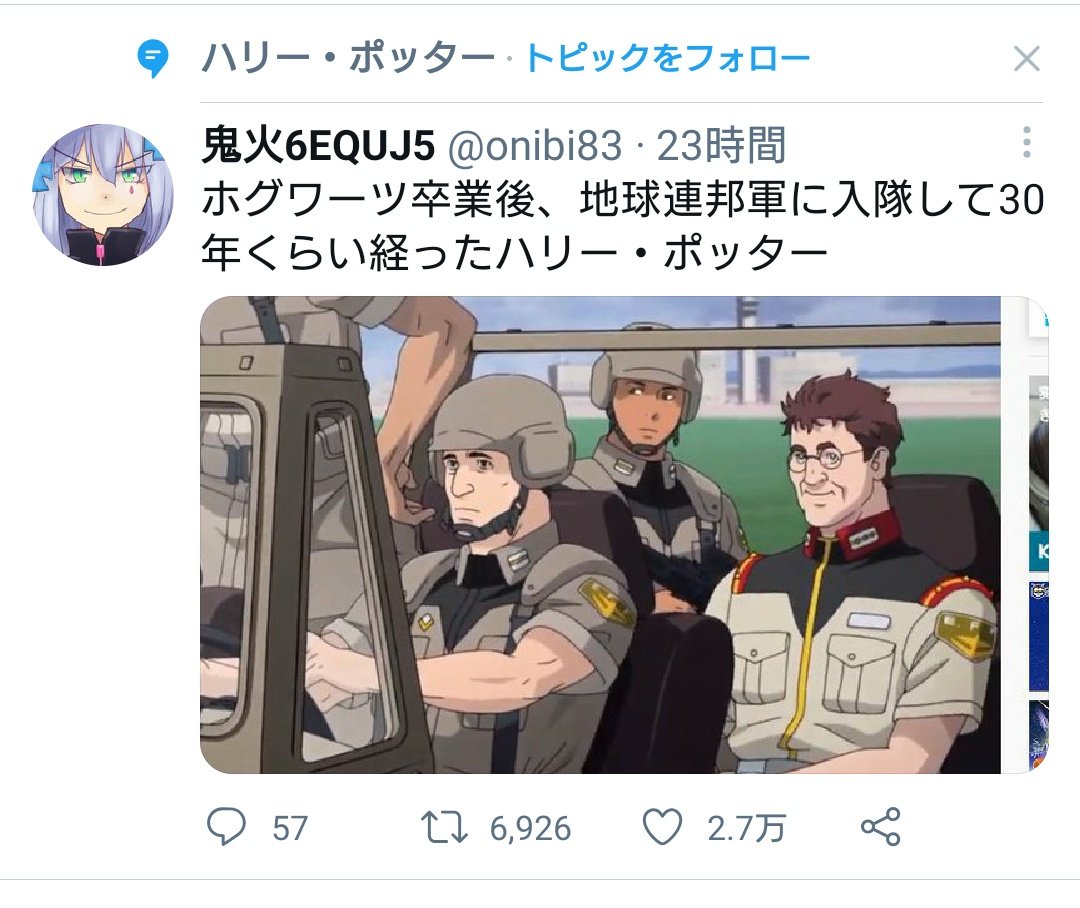This screenshot has height=908, width=1080.
Task: Click the blue topic speech-bubble icon
Action: pyautogui.click(x=152, y=58)
